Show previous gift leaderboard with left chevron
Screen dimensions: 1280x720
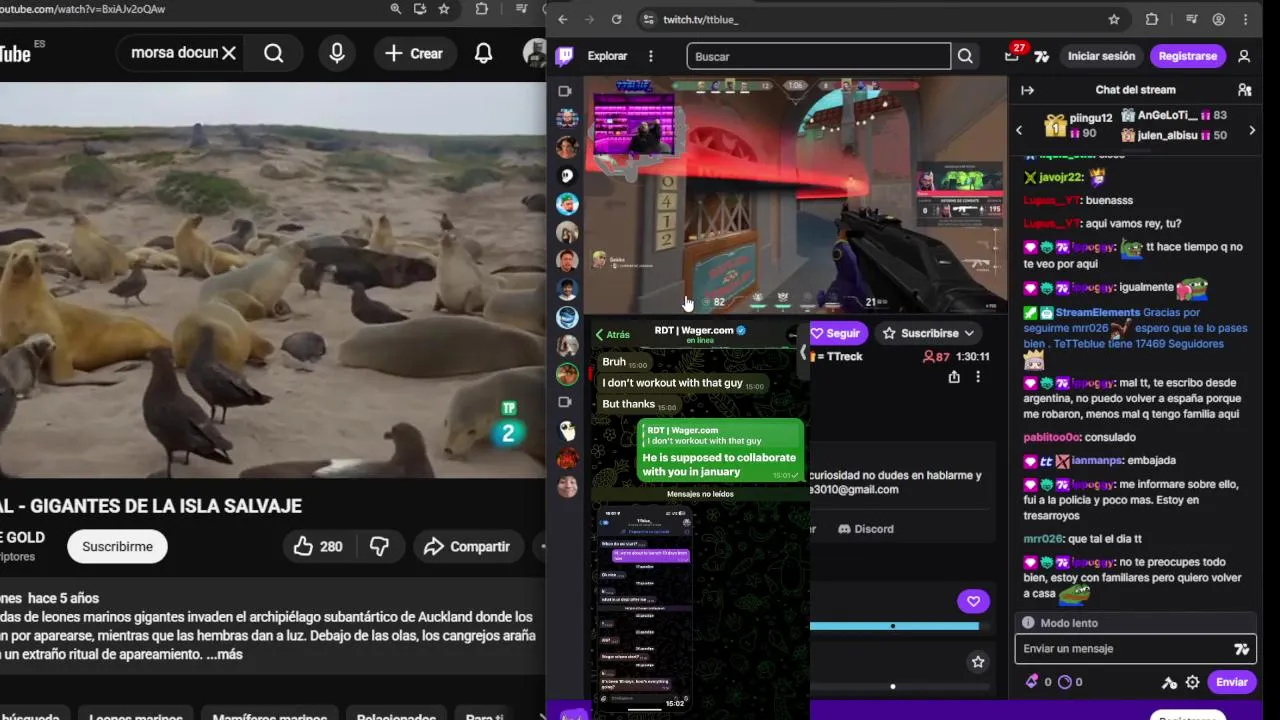point(1019,129)
